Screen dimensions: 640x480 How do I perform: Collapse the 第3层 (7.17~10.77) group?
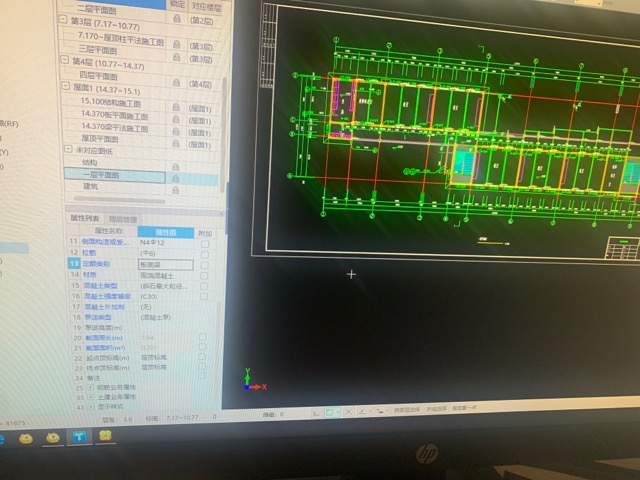[x=63, y=19]
